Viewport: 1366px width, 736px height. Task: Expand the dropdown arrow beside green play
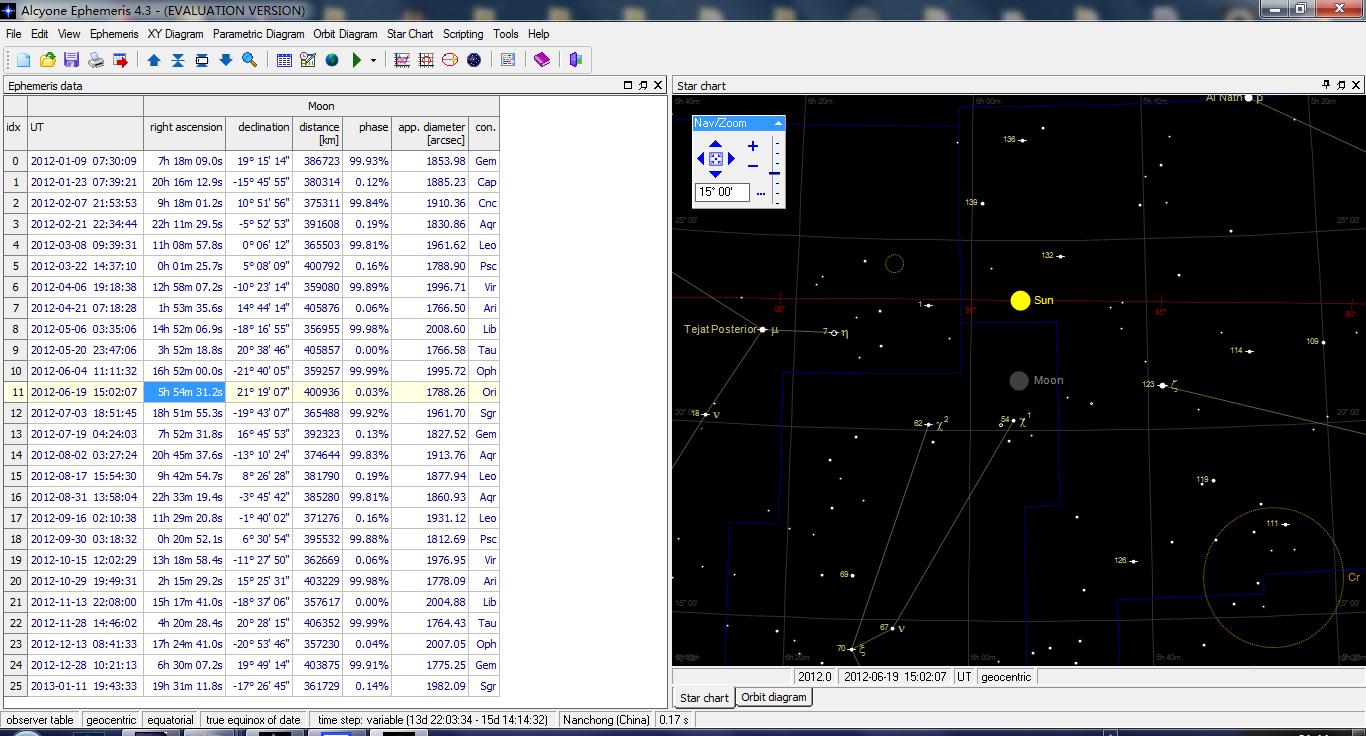pyautogui.click(x=373, y=60)
